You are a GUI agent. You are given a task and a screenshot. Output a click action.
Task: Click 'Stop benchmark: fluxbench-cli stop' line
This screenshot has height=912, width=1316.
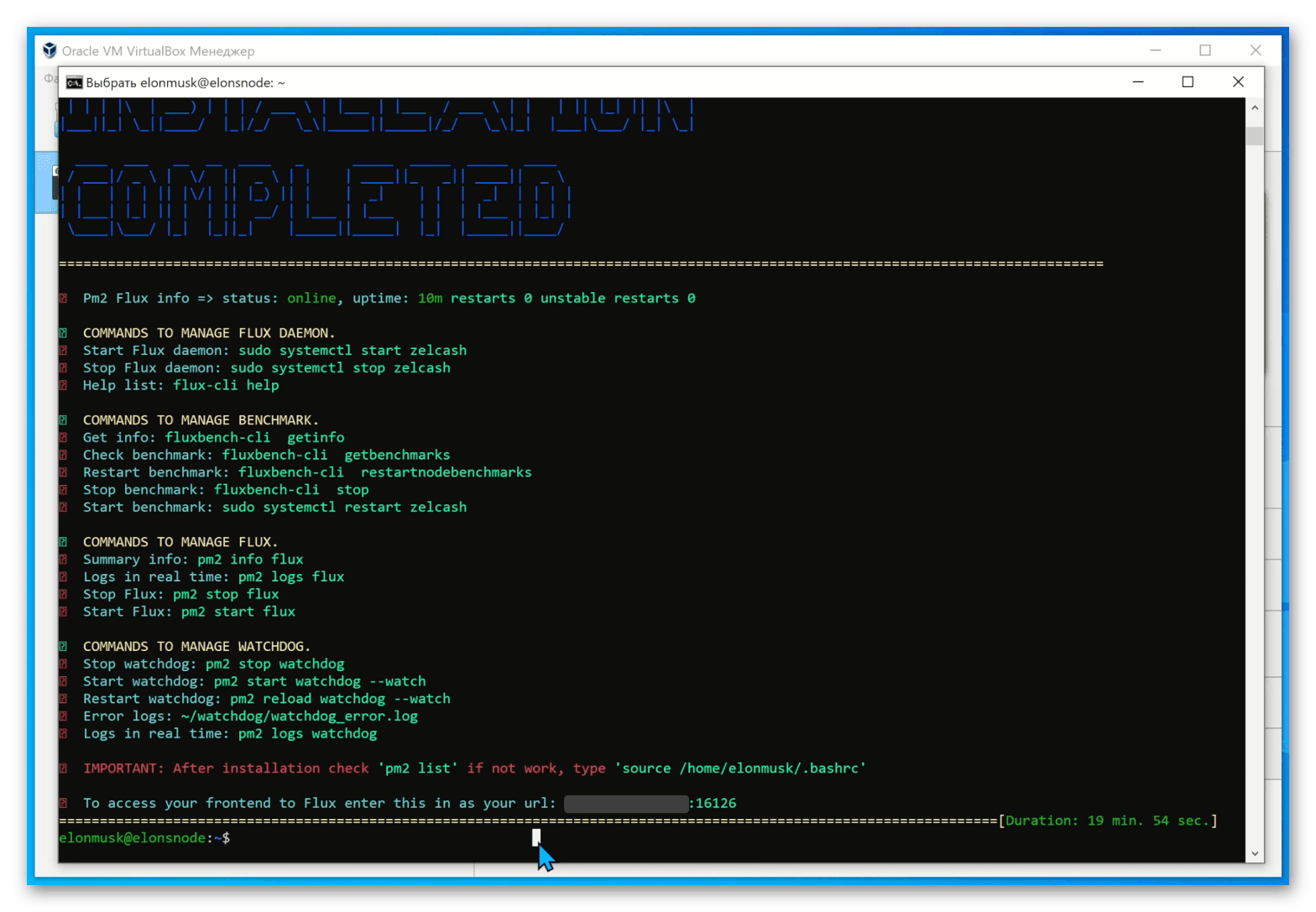pos(226,490)
